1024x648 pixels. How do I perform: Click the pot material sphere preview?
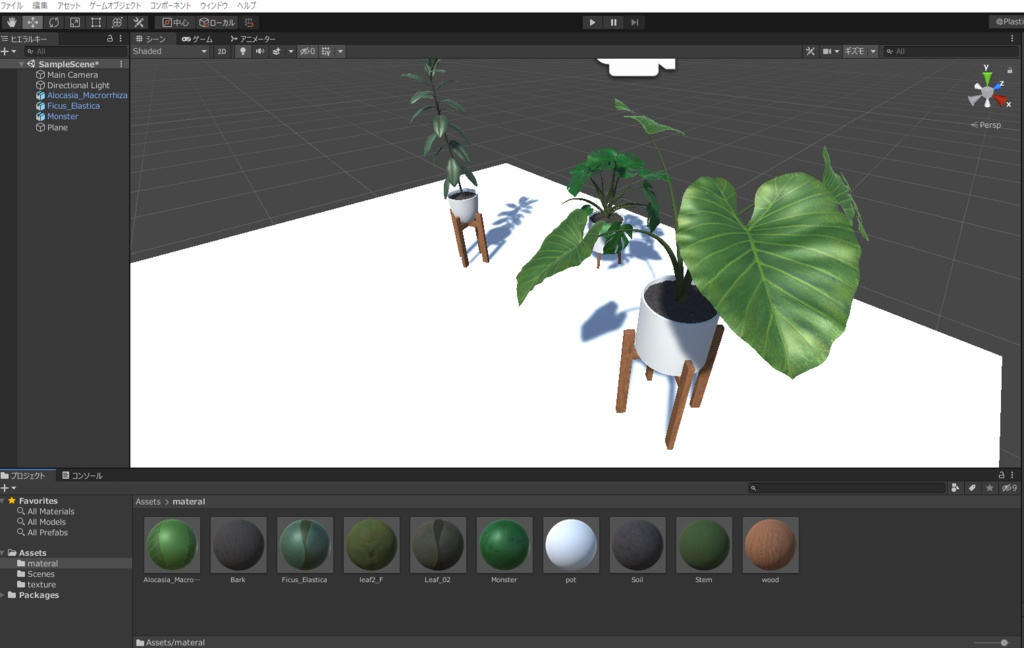point(570,543)
